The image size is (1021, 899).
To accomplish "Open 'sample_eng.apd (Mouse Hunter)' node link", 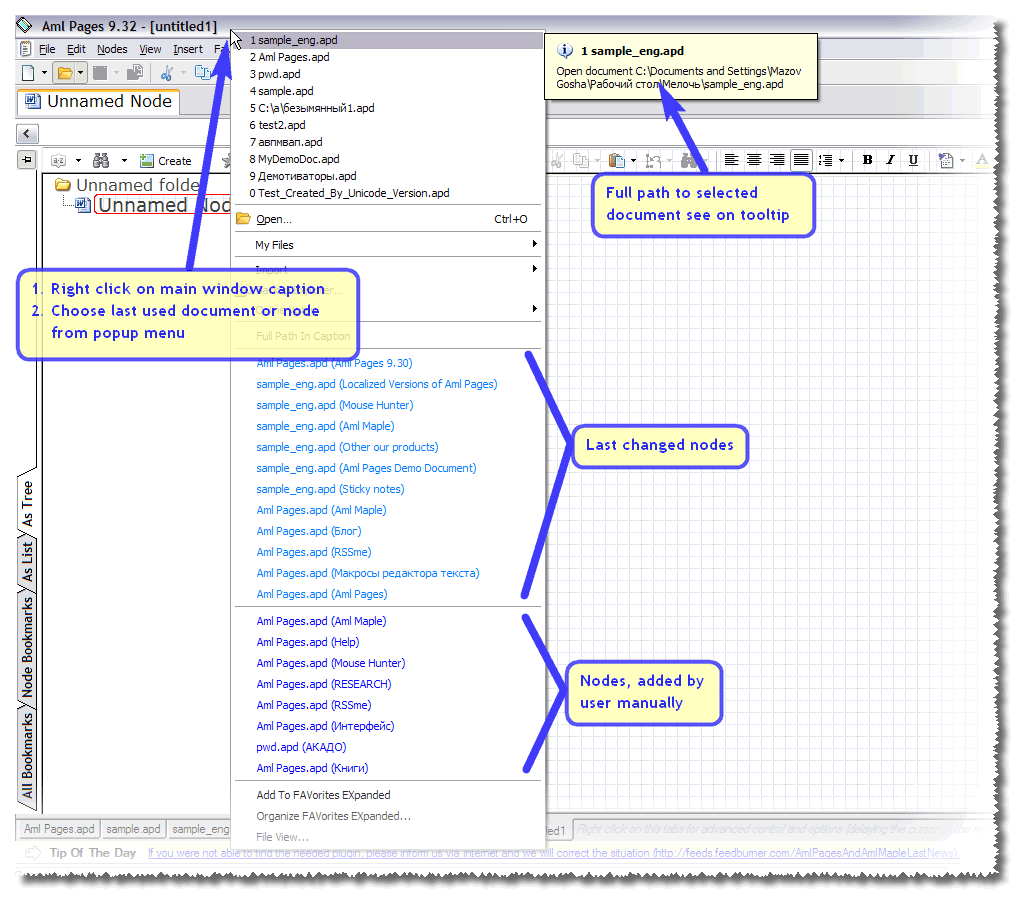I will pyautogui.click(x=335, y=405).
